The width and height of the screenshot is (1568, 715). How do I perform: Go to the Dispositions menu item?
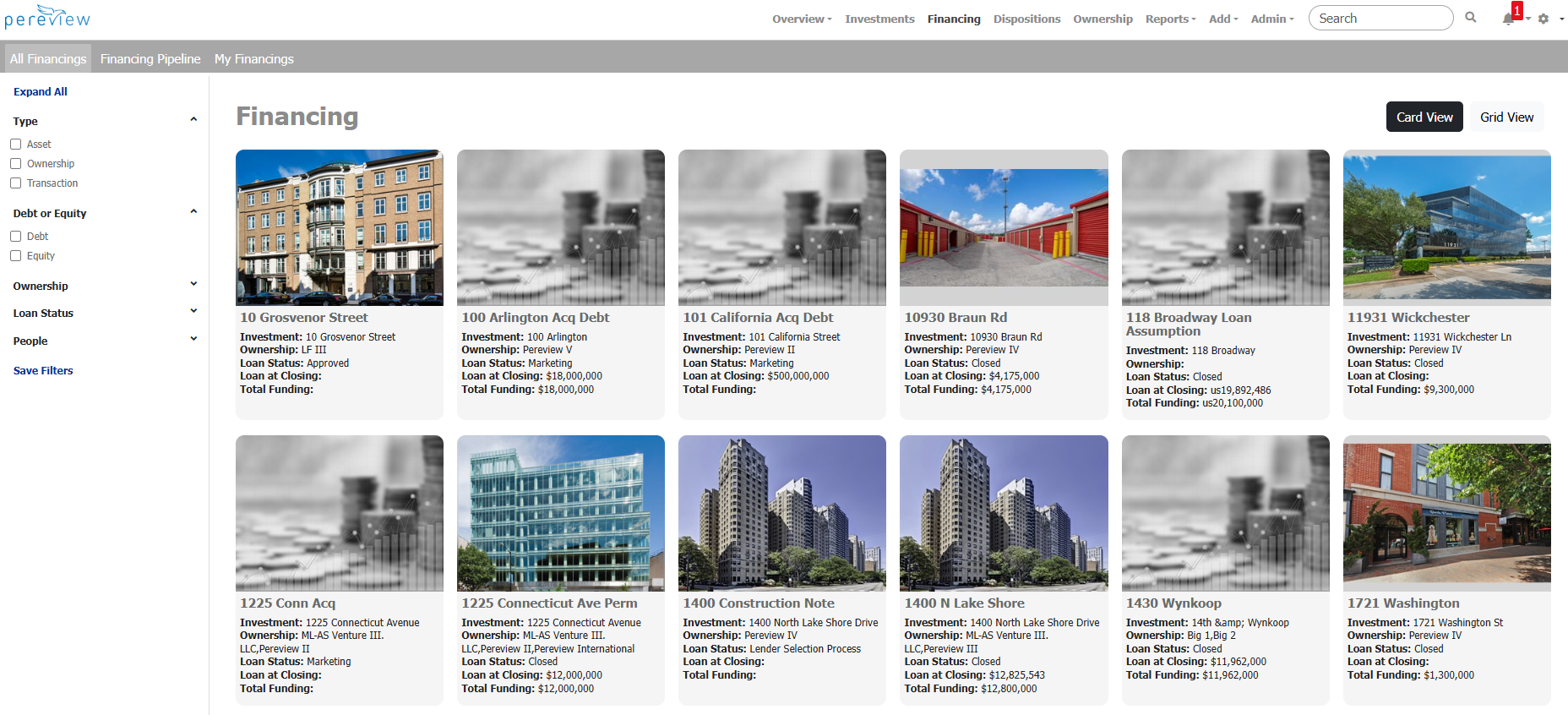1026,19
